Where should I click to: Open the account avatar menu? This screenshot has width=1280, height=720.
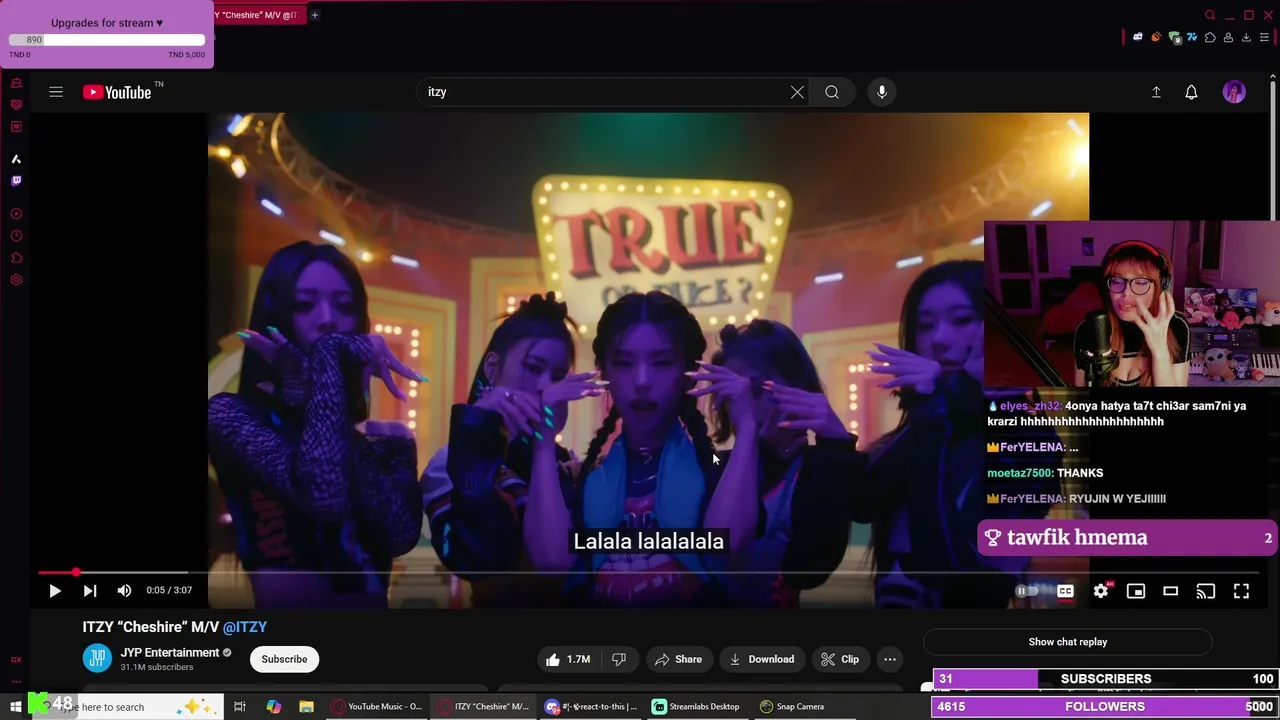tap(1234, 92)
